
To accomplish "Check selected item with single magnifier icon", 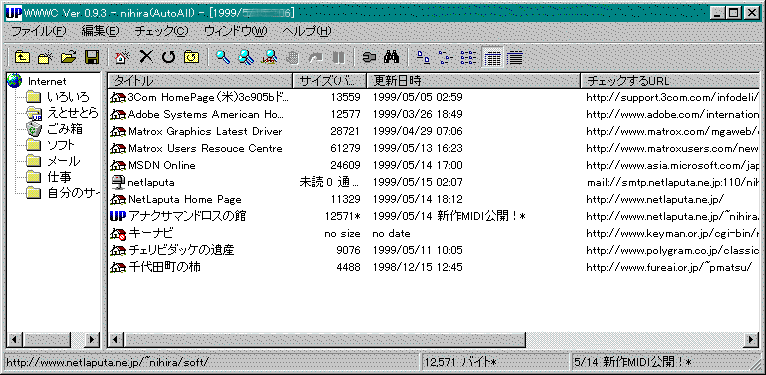I will click(223, 57).
